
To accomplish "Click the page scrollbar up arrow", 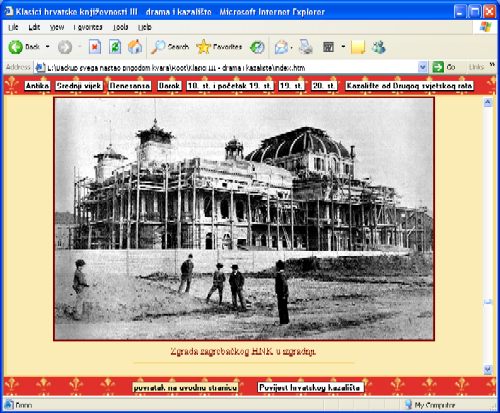I will pyautogui.click(x=488, y=102).
